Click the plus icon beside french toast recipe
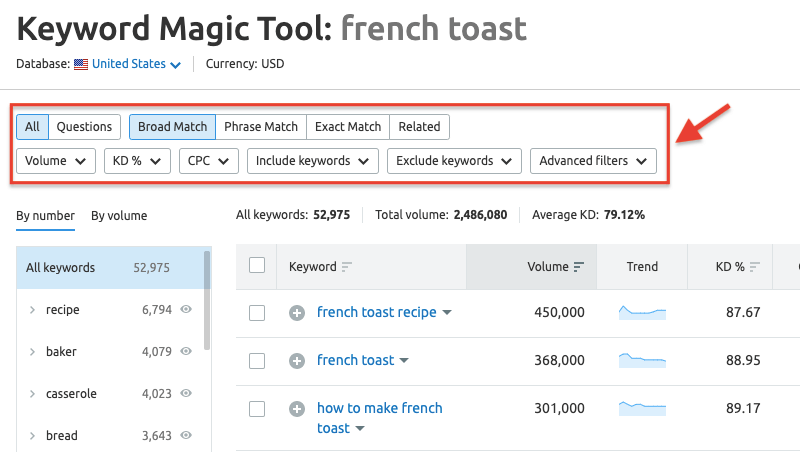Image resolution: width=800 pixels, height=452 pixels. [297, 313]
